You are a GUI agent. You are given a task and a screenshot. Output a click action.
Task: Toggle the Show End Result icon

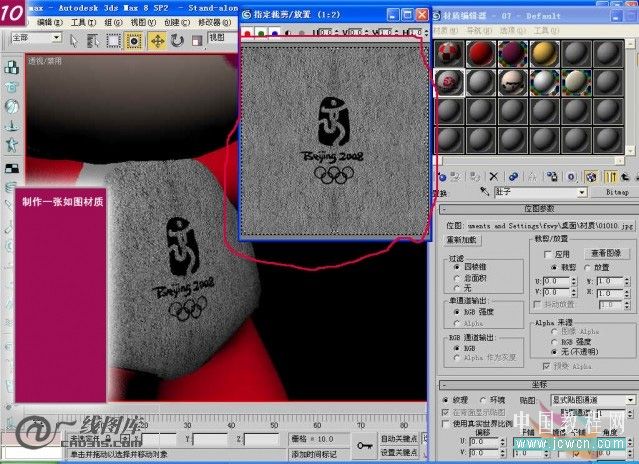click(x=610, y=177)
